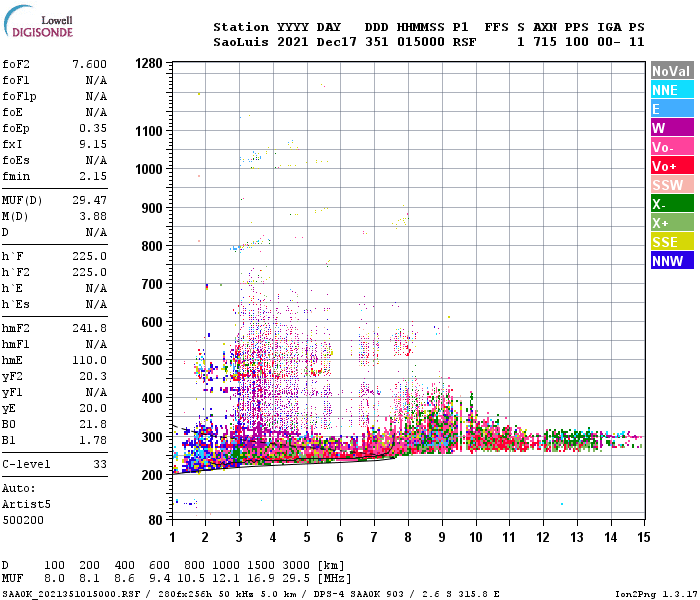Click the h`F value 225.0
This screenshot has height=600, width=700.
[89, 256]
